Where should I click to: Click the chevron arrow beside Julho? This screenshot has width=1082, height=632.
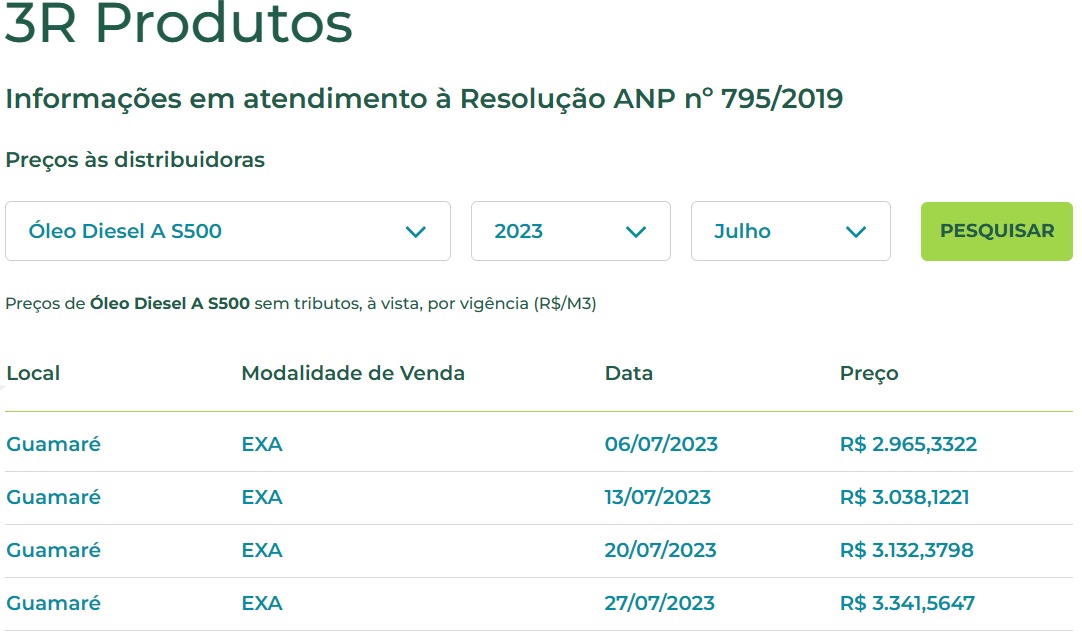point(856,232)
